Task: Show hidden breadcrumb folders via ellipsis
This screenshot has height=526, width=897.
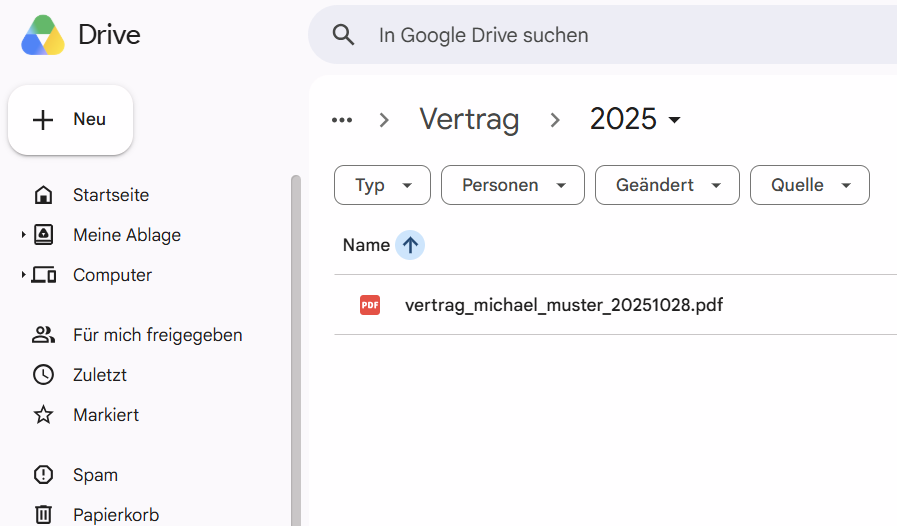Action: coord(342,120)
